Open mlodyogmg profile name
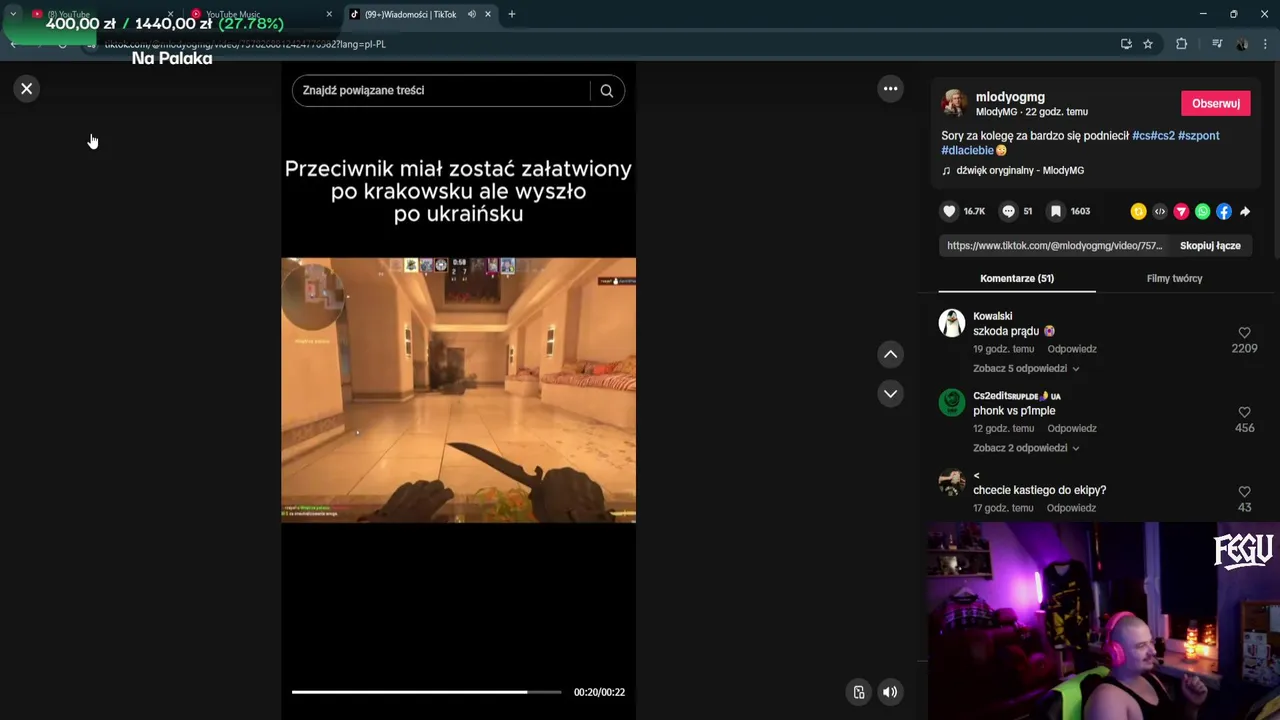Image resolution: width=1280 pixels, height=720 pixels. 1010,97
